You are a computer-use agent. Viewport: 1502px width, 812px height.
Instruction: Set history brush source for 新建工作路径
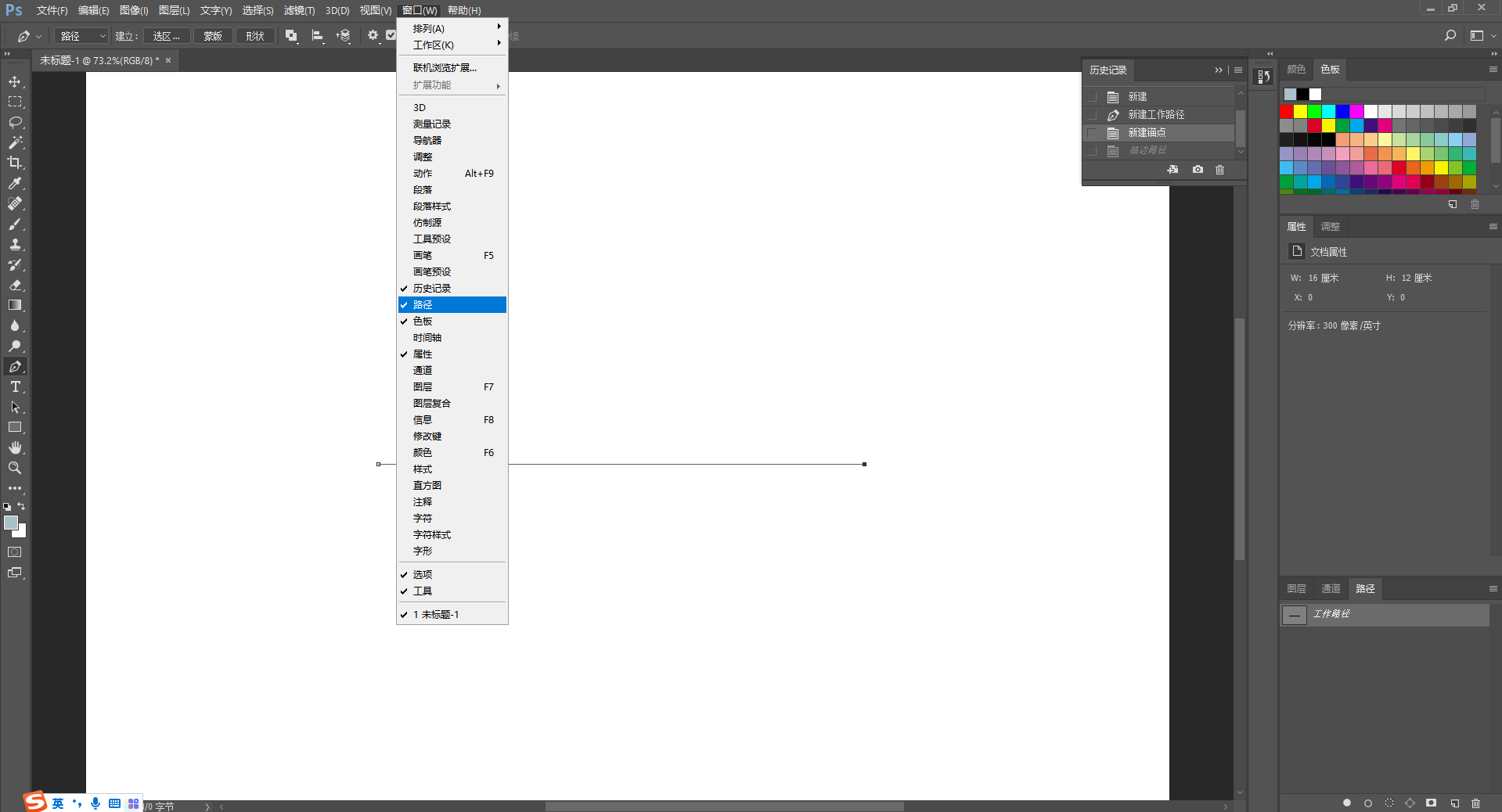tap(1092, 115)
